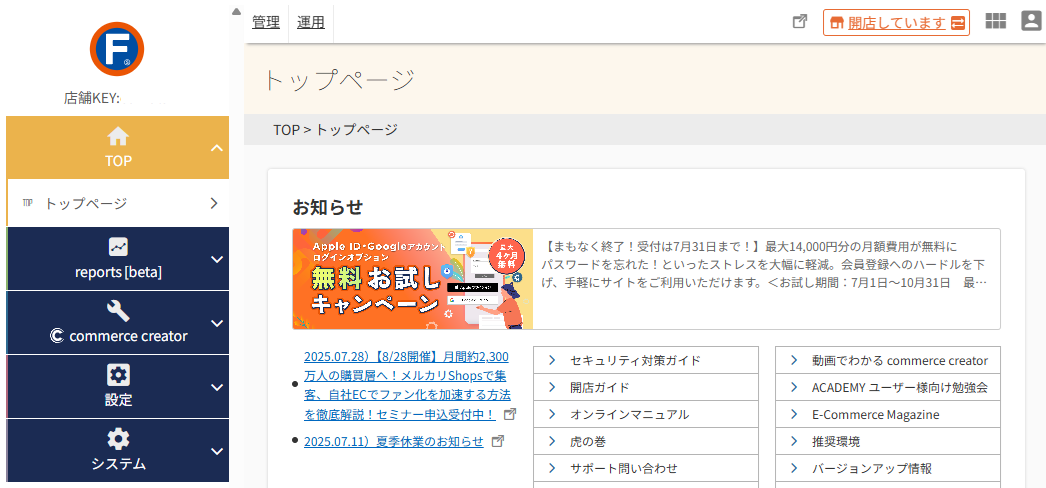Viewport: 1046px width, 488px height.
Task: Click the reports [beta] chart icon
Action: tap(118, 247)
